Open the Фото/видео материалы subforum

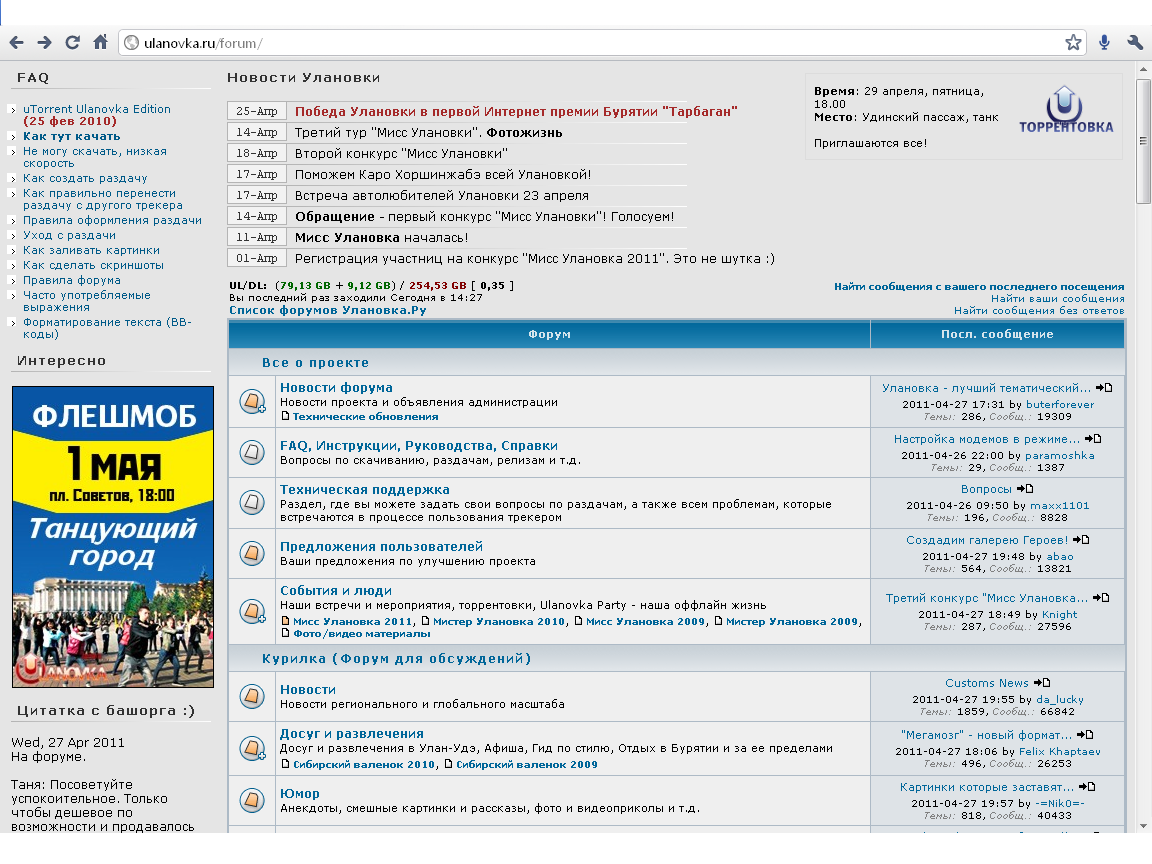tap(361, 633)
